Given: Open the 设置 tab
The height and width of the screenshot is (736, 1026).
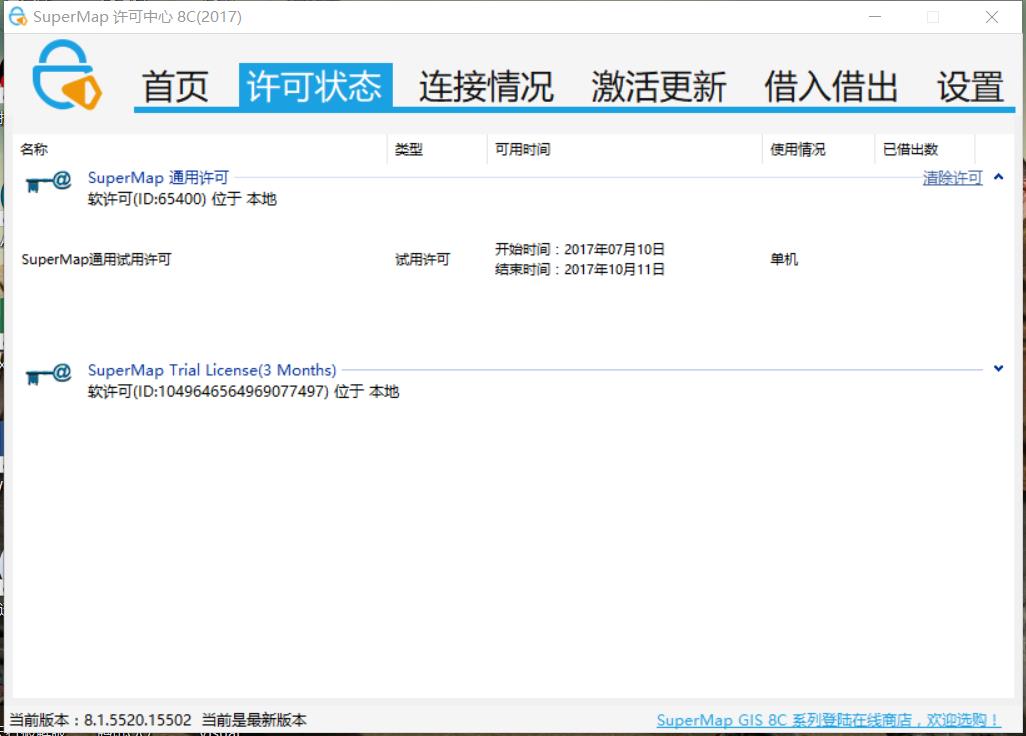Looking at the screenshot, I should [x=970, y=86].
